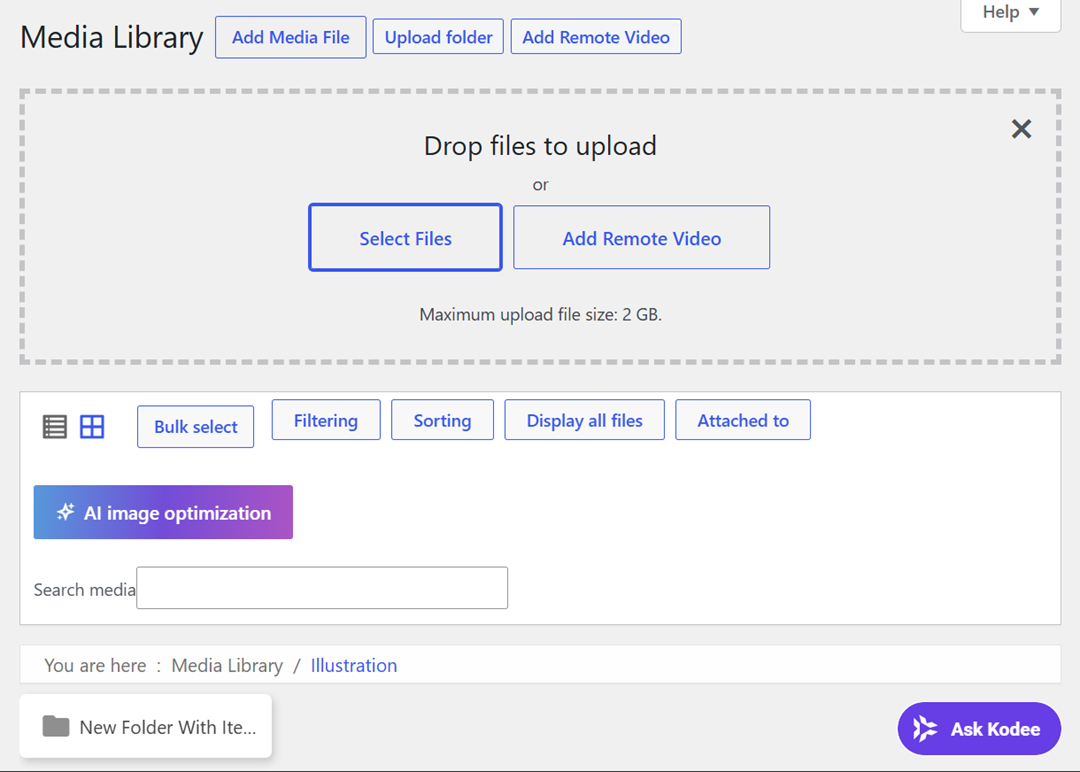Click the You are here label
The width and height of the screenshot is (1080, 772).
(95, 665)
